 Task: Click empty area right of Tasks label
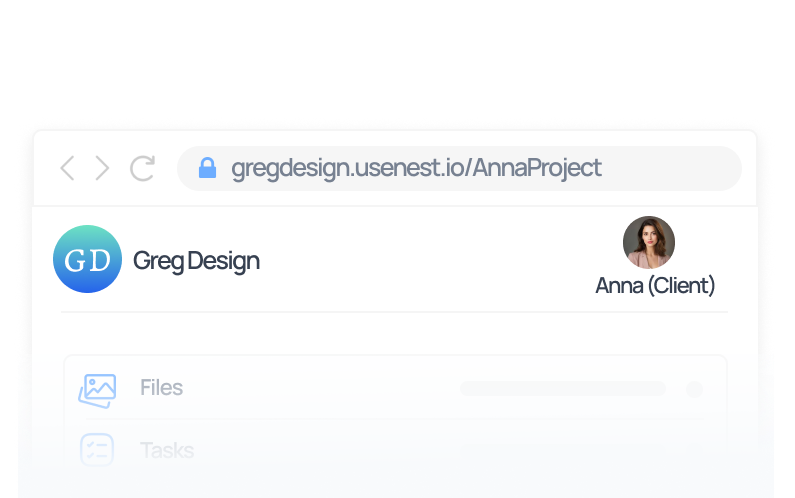point(450,450)
